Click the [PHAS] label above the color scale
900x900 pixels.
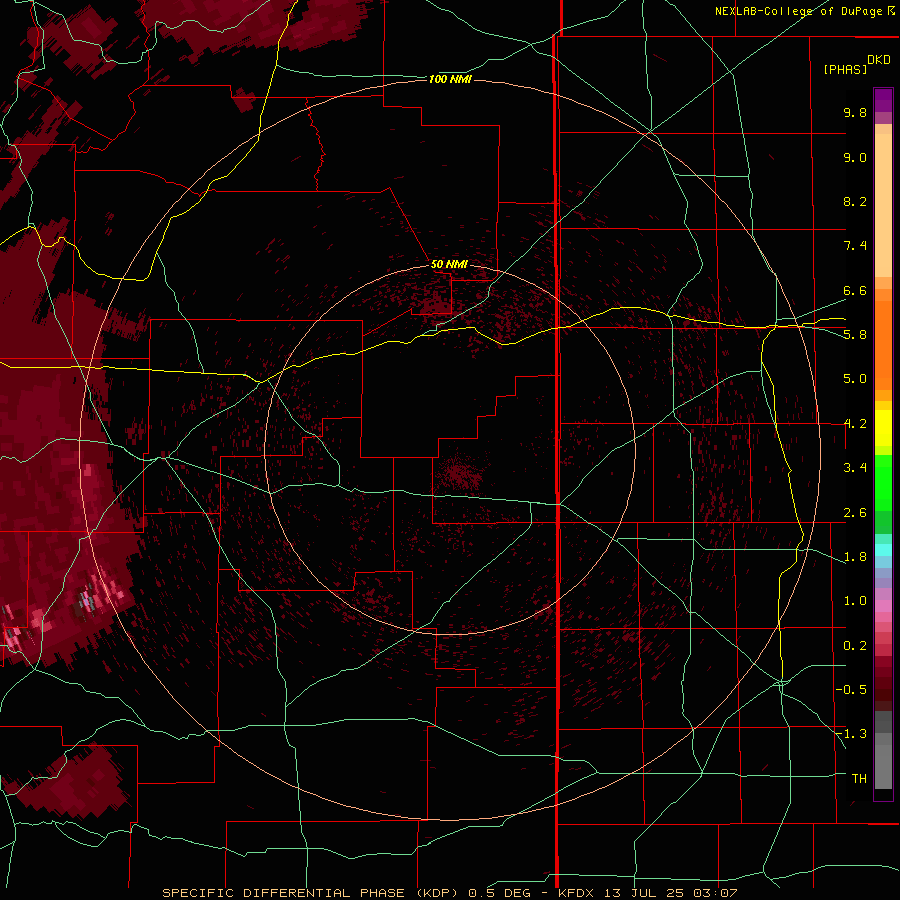pyautogui.click(x=845, y=70)
